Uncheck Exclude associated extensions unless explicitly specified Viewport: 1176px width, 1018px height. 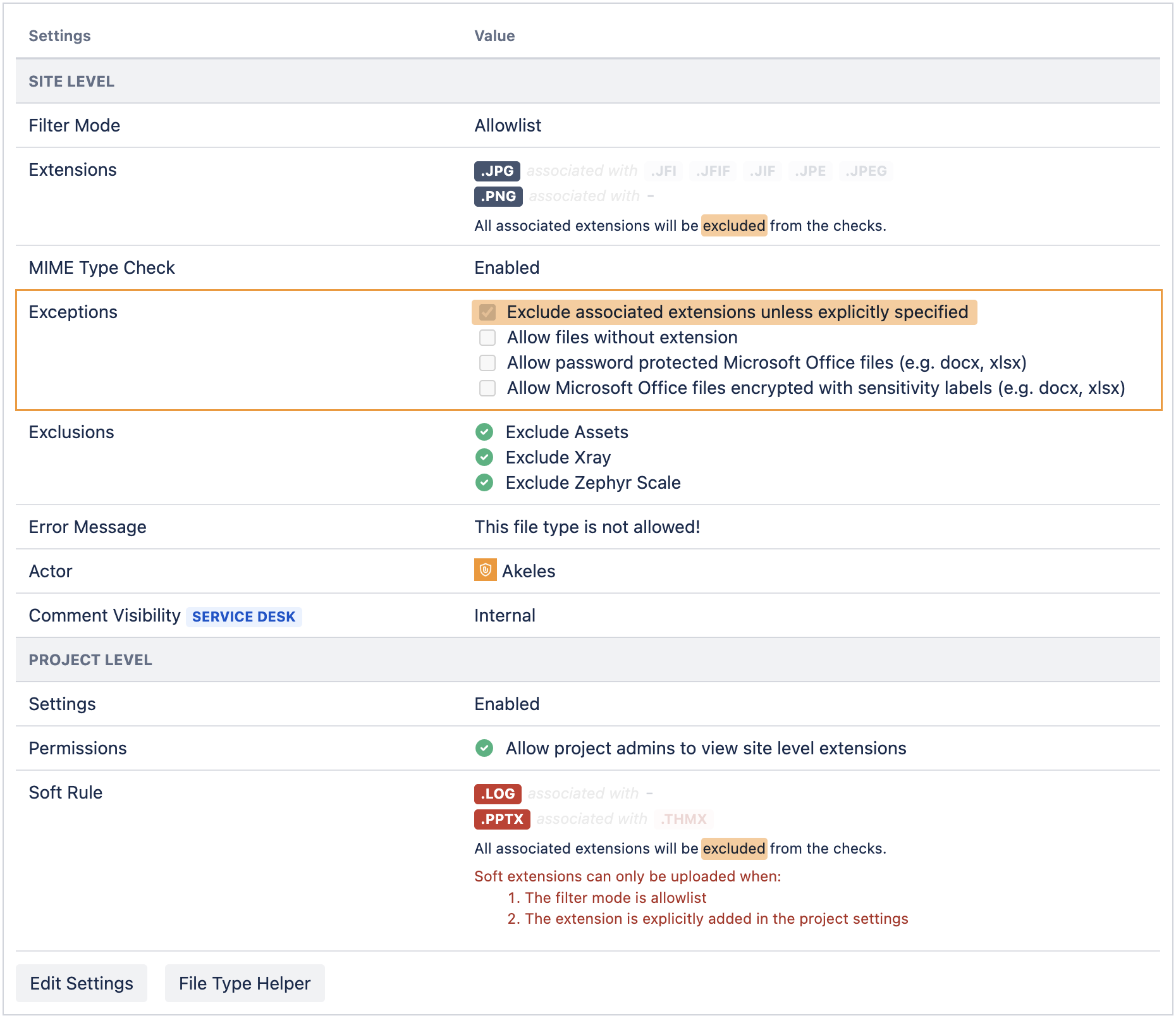point(487,312)
